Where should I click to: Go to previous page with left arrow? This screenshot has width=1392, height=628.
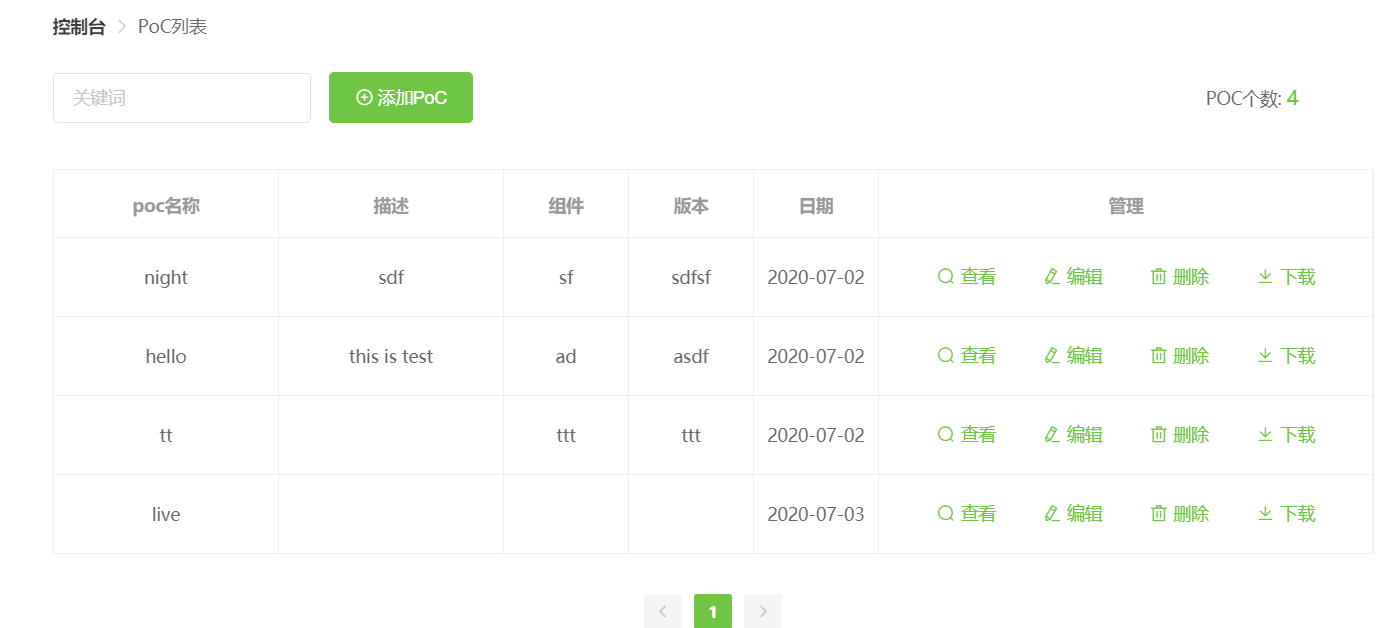[x=663, y=611]
